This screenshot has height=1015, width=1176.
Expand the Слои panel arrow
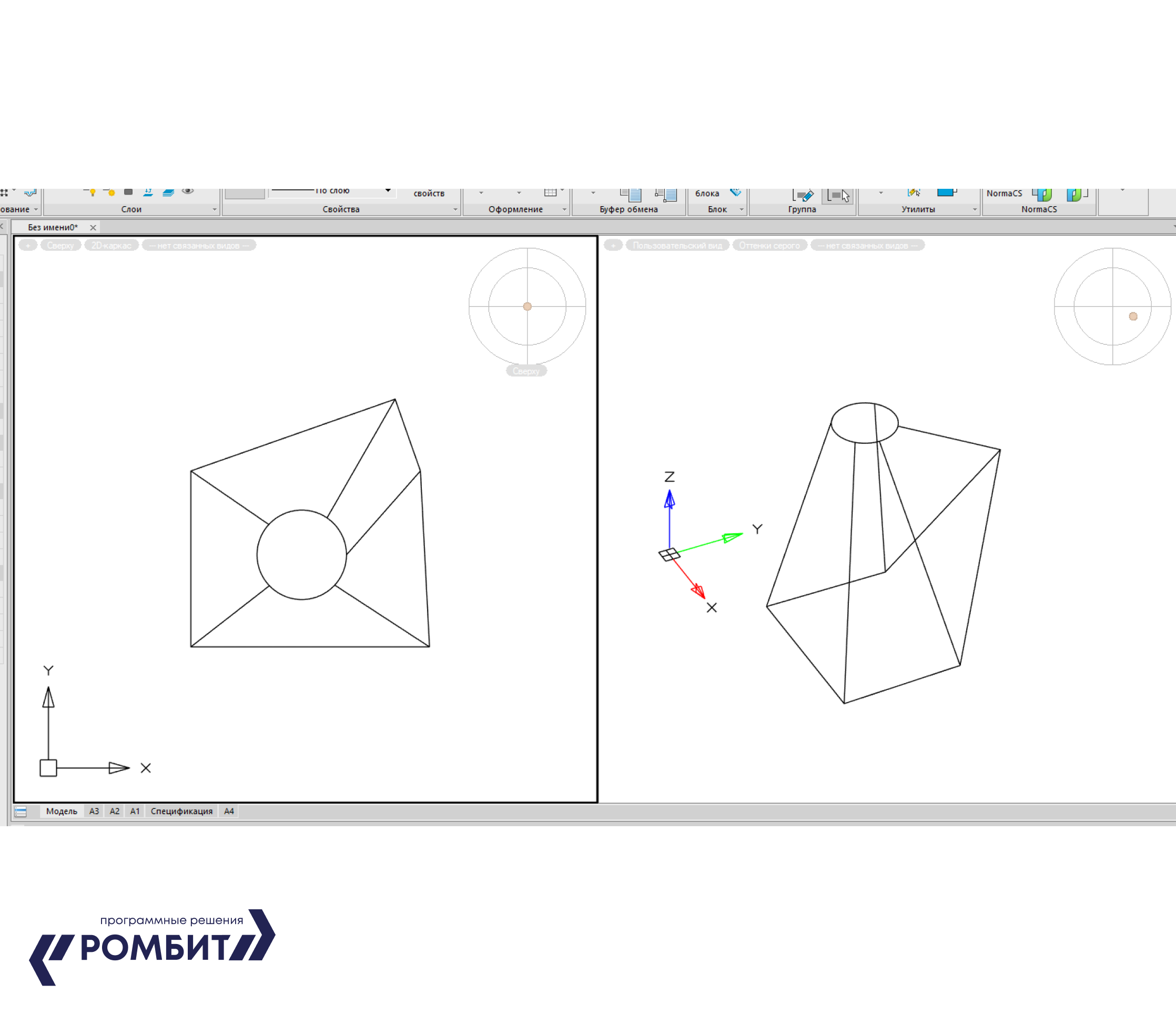tap(215, 209)
